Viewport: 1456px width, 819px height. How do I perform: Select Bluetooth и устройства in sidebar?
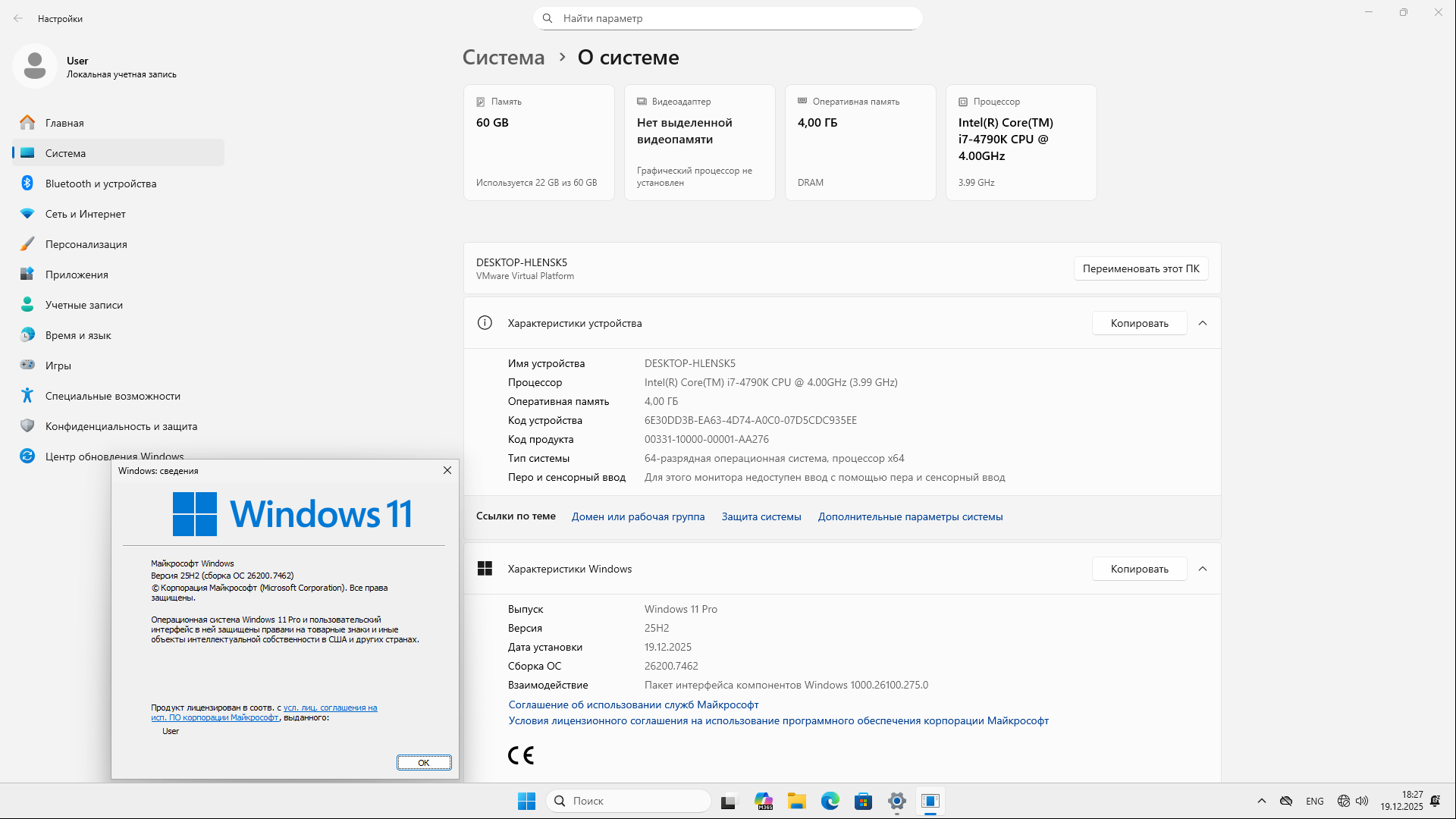tap(99, 183)
